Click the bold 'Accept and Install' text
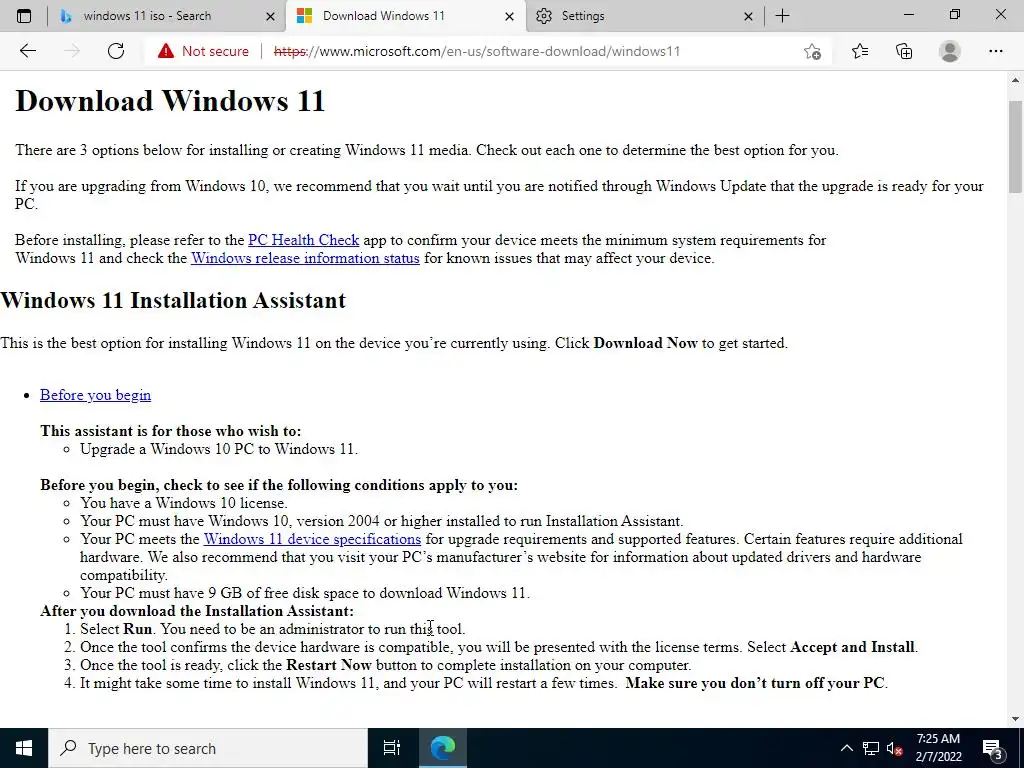The height and width of the screenshot is (768, 1024). (852, 647)
